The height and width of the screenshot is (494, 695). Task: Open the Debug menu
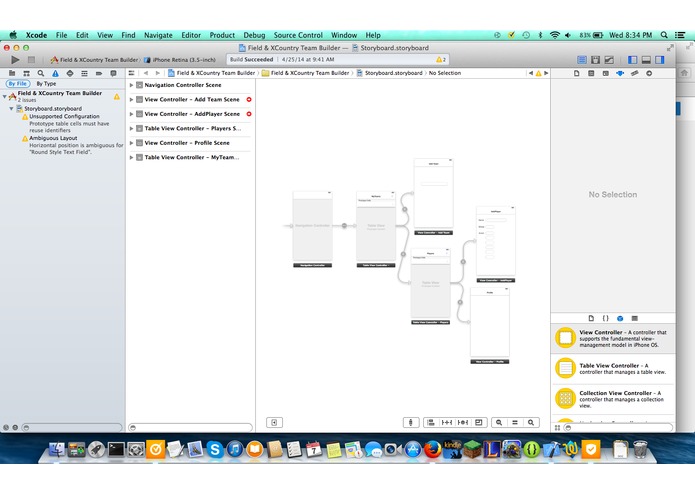click(254, 35)
